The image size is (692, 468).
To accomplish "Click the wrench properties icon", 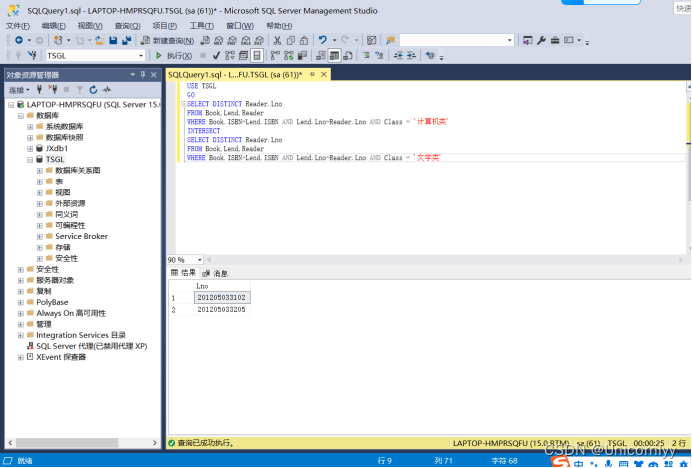I will tap(541, 40).
